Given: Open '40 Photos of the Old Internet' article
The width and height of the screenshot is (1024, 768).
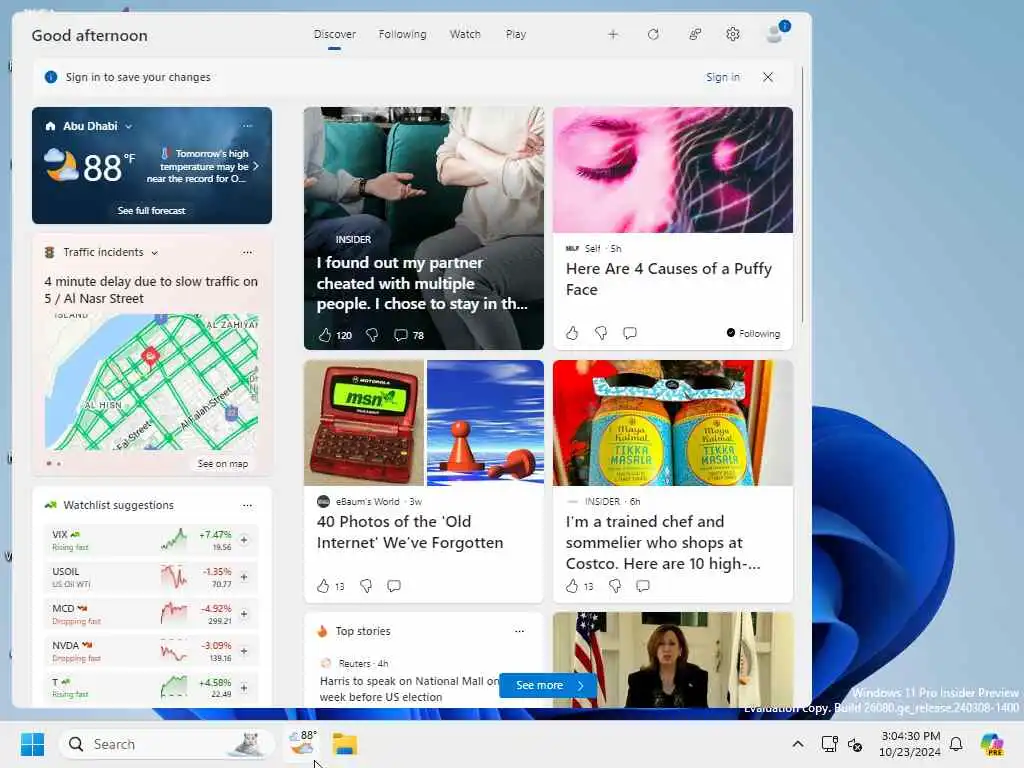Looking at the screenshot, I should tap(410, 532).
